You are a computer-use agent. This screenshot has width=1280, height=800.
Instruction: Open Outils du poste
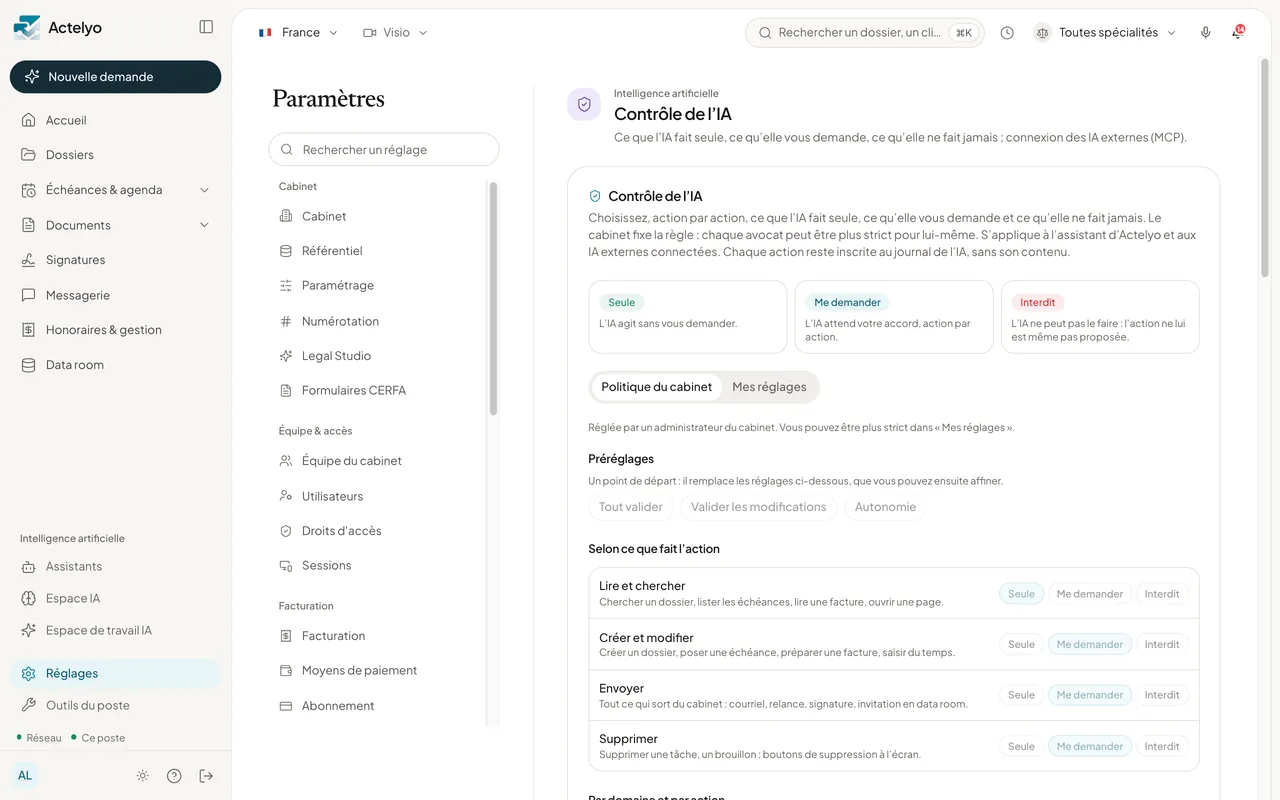click(x=116, y=705)
